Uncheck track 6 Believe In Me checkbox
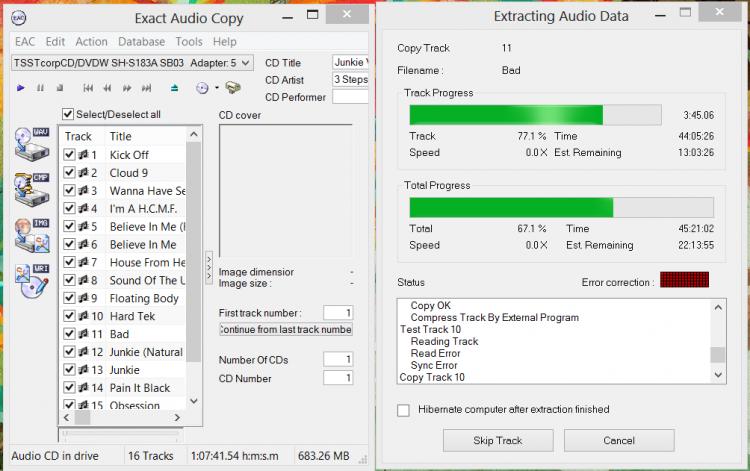The image size is (750, 471). [69, 244]
